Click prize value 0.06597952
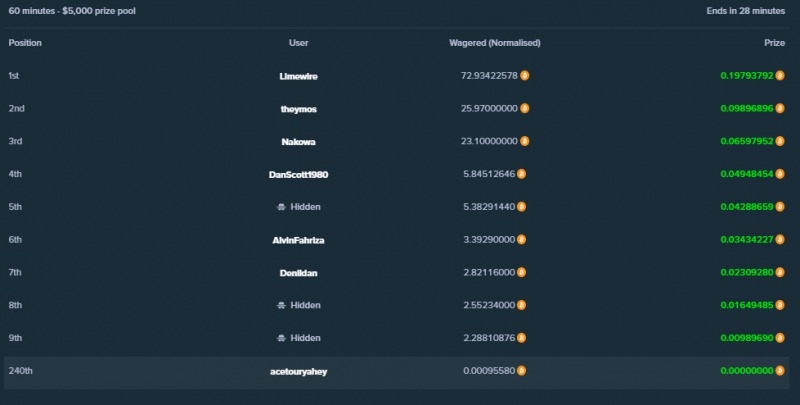 [x=747, y=141]
